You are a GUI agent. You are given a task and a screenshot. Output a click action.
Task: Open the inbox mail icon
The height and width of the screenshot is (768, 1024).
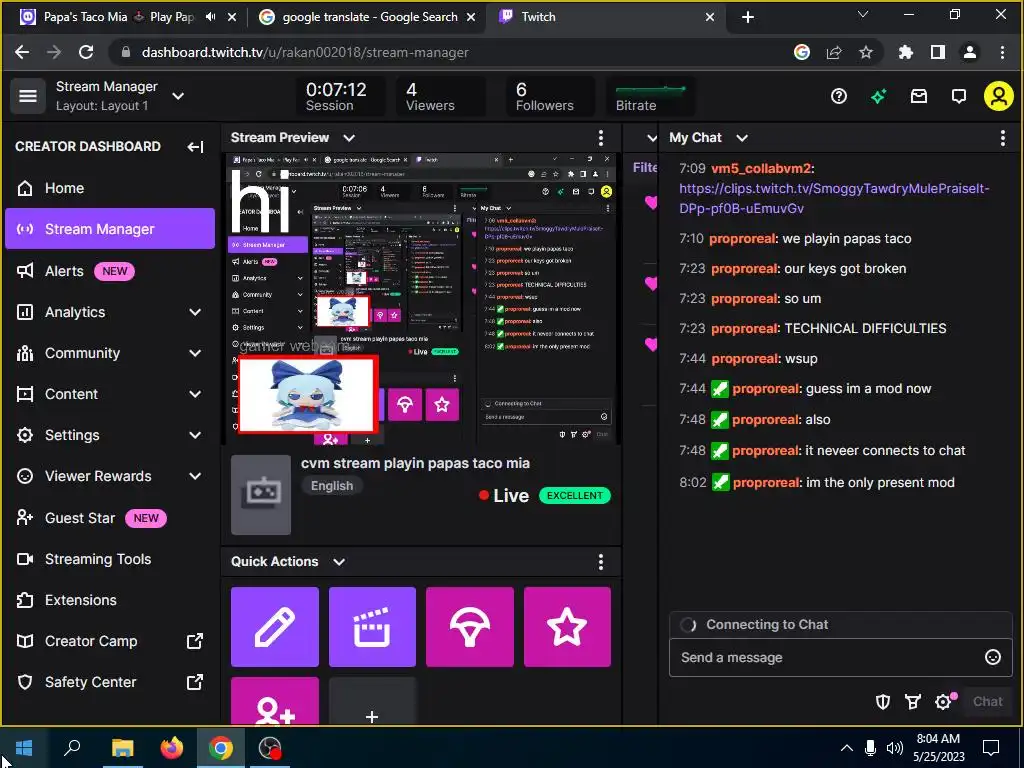[x=919, y=97]
